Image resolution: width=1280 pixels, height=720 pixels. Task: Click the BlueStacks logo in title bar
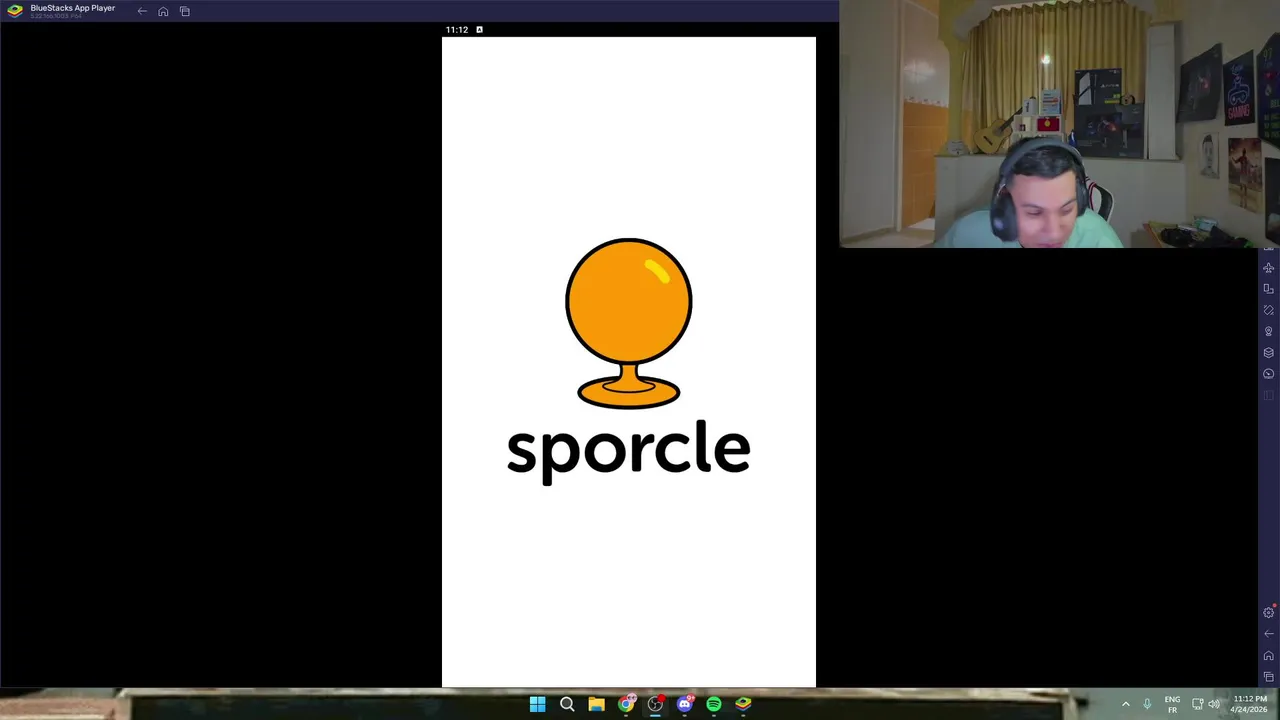pos(15,11)
